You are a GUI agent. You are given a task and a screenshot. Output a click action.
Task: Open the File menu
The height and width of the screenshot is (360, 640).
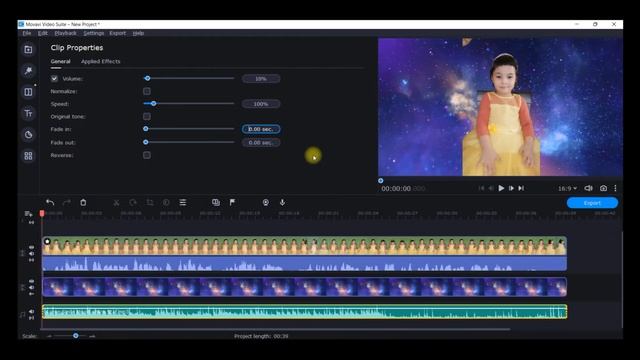tap(27, 33)
